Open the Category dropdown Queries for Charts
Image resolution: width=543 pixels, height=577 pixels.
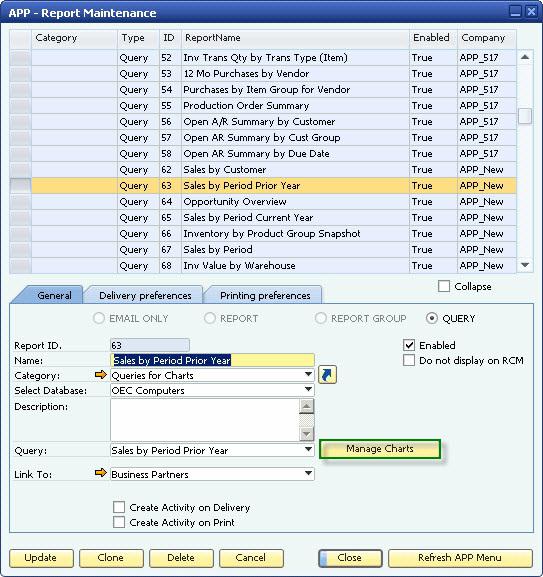tap(212, 375)
